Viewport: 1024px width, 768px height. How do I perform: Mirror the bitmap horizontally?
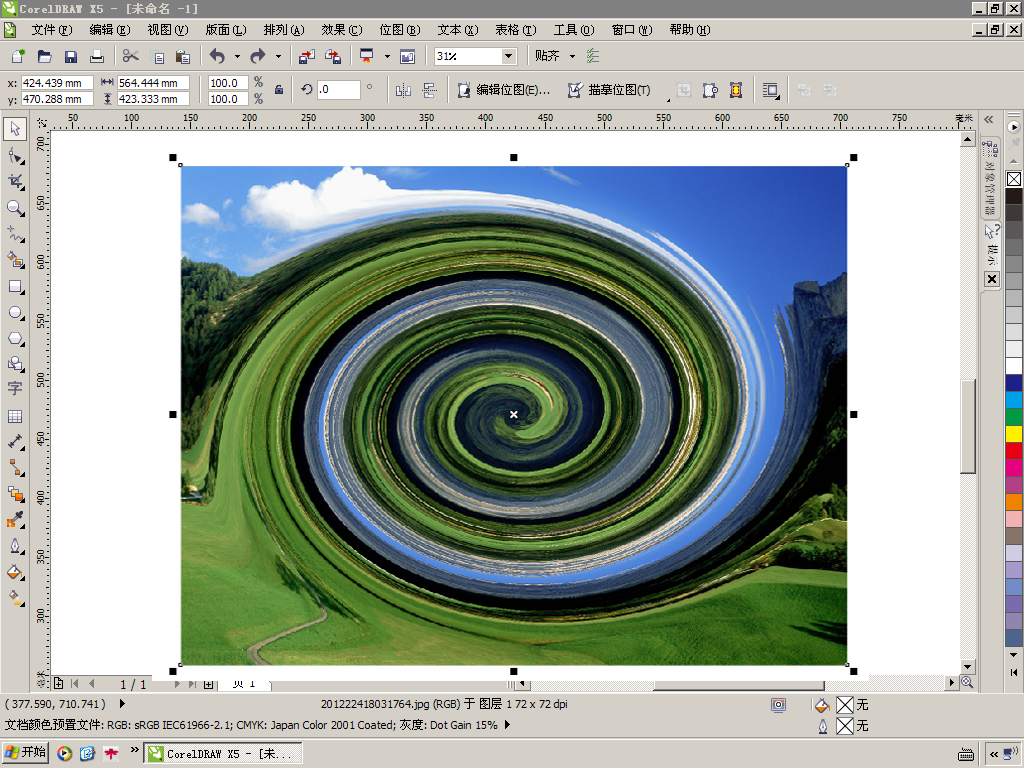pos(404,90)
